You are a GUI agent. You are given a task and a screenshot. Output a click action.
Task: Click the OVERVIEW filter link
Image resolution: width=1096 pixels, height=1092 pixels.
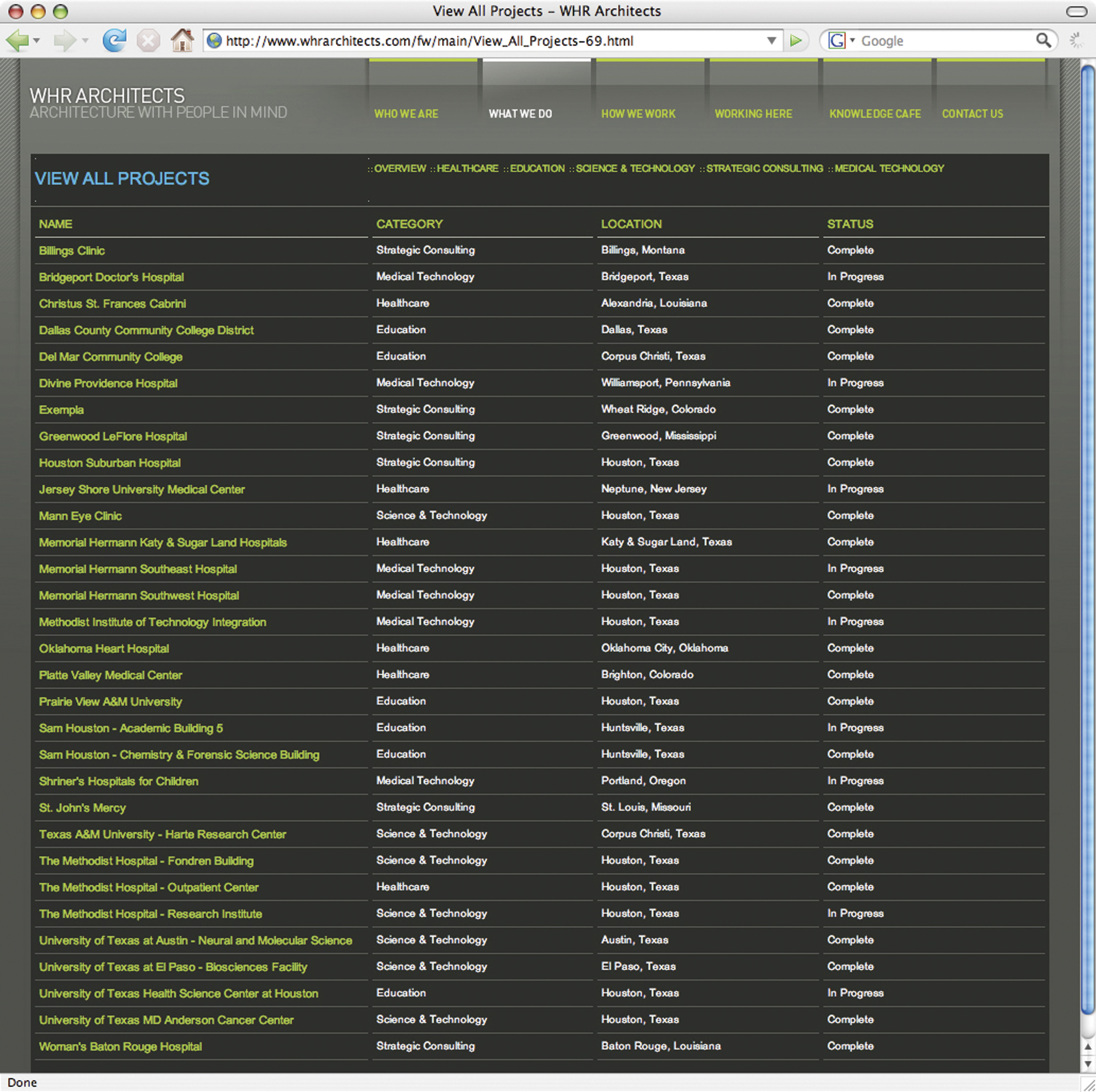click(x=401, y=168)
